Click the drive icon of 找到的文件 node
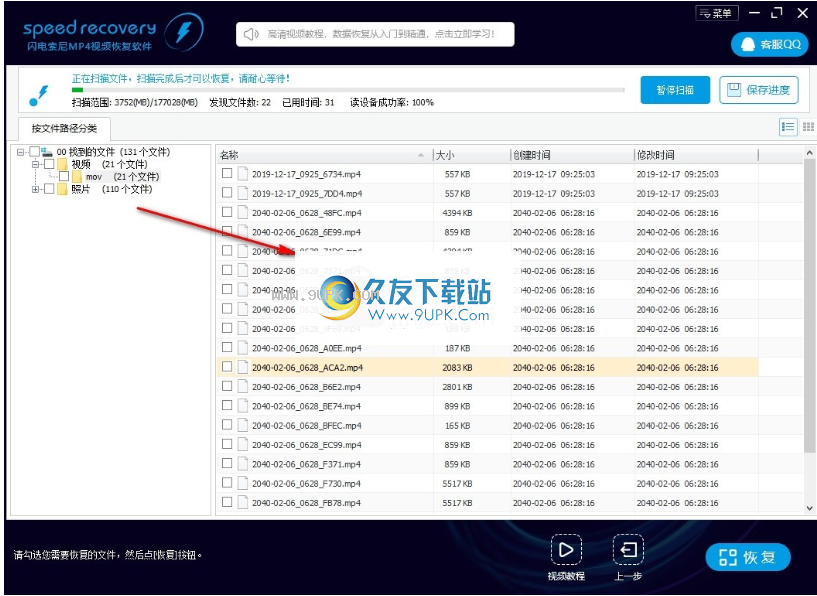This screenshot has width=817, height=596. [47, 152]
